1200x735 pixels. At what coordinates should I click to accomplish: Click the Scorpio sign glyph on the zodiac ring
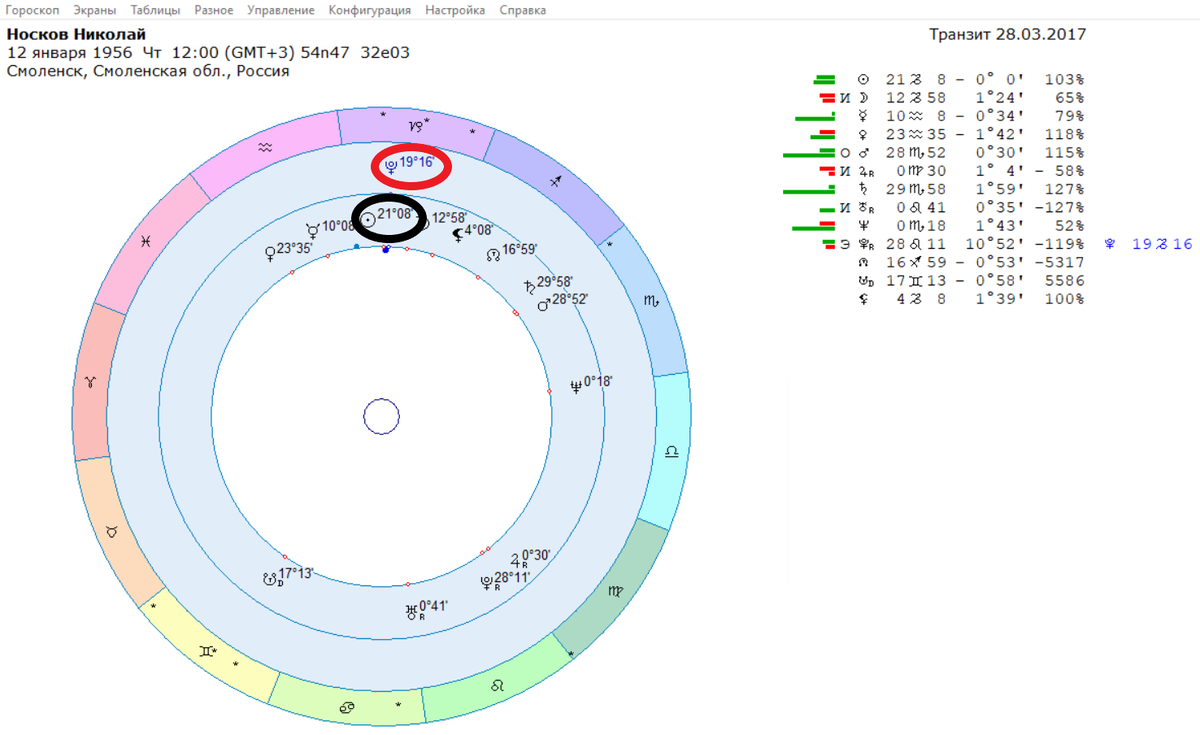point(650,299)
